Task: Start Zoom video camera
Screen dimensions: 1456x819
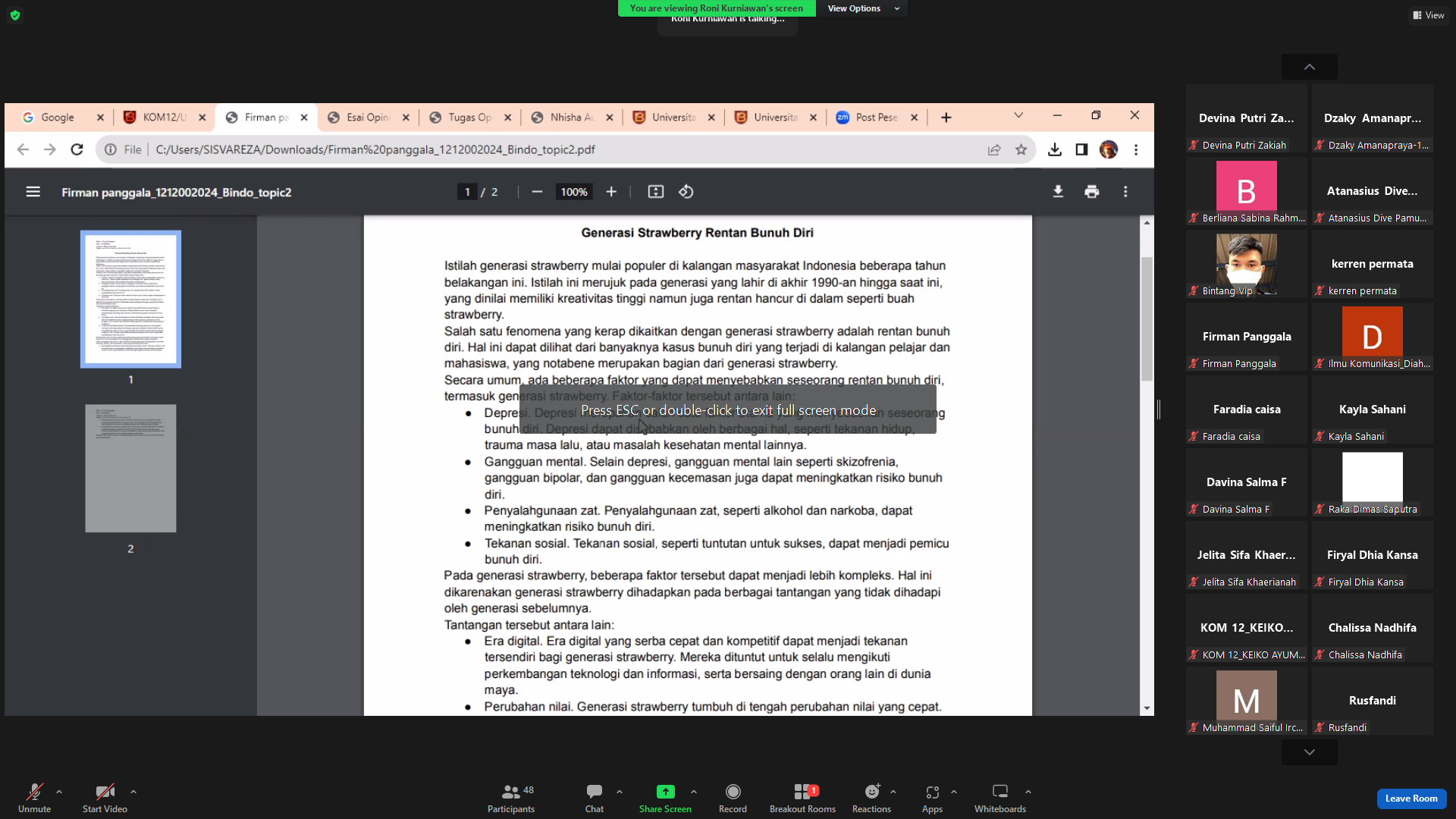Action: [x=105, y=799]
